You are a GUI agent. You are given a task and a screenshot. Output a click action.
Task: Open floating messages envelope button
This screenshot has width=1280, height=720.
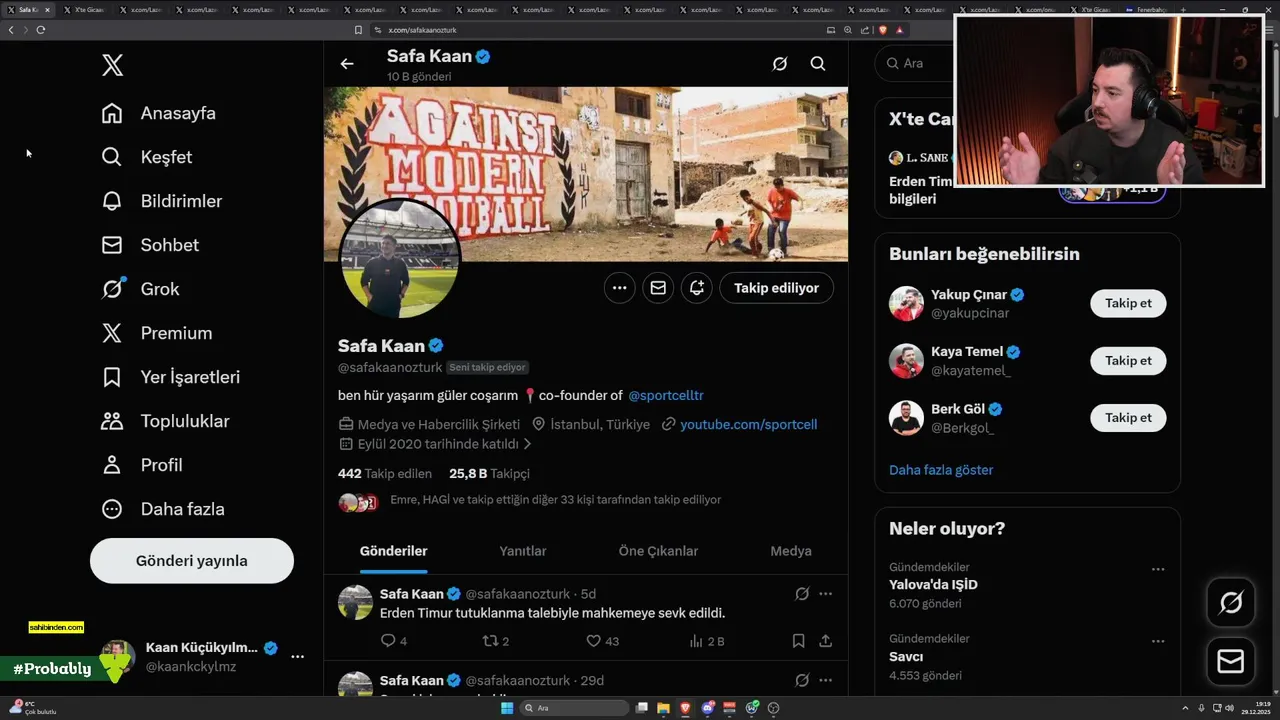(x=1231, y=662)
